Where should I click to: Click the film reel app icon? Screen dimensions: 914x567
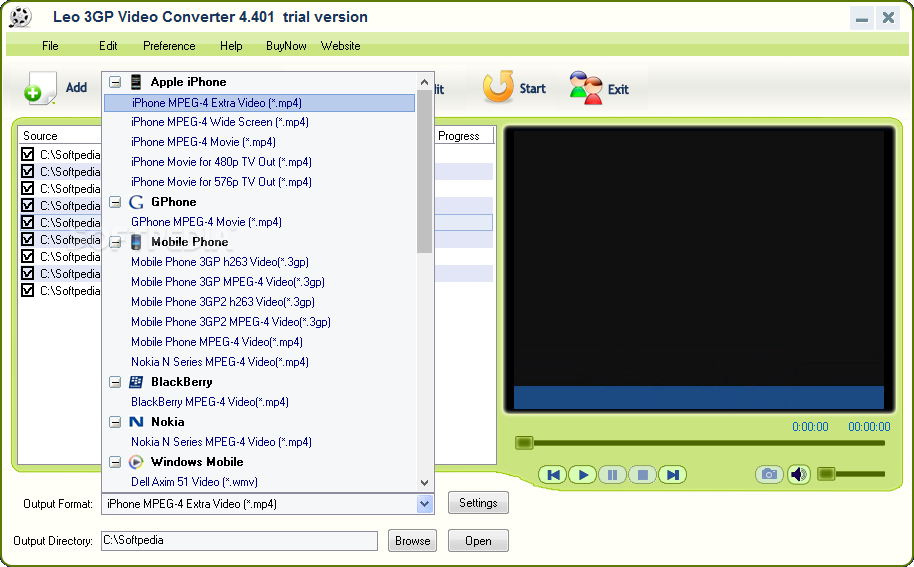(20, 17)
